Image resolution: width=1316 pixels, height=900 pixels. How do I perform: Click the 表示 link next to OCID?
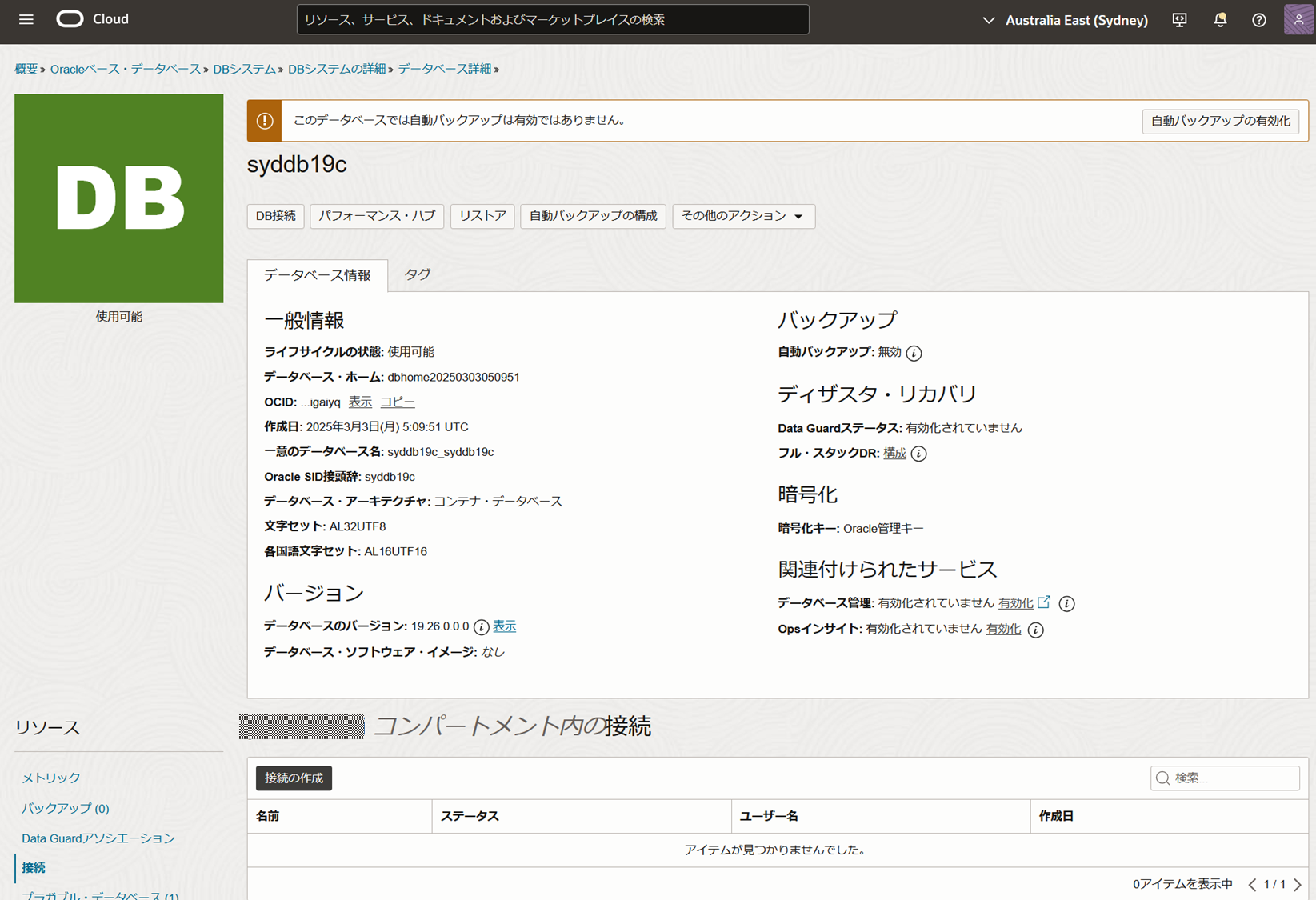coord(360,402)
